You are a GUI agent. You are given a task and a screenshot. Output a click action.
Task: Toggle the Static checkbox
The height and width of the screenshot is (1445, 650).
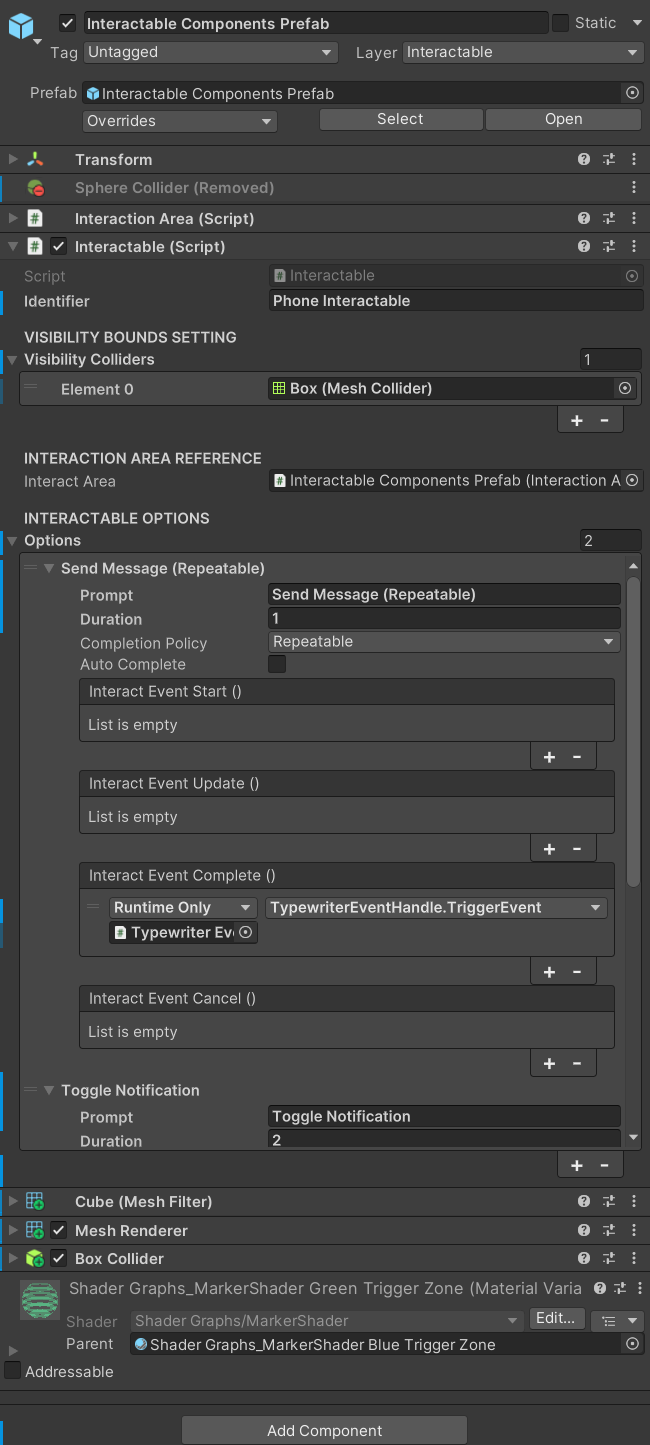point(561,23)
